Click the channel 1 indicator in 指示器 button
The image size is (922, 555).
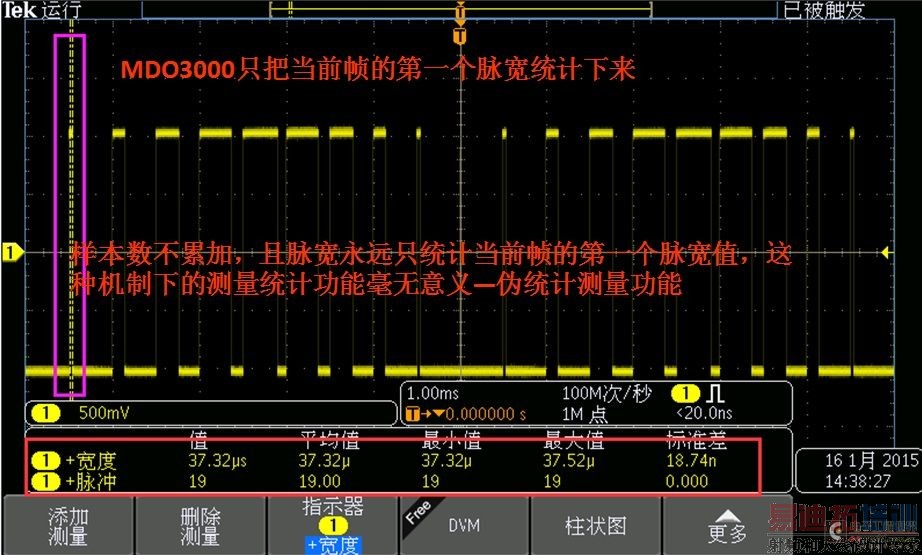click(333, 525)
